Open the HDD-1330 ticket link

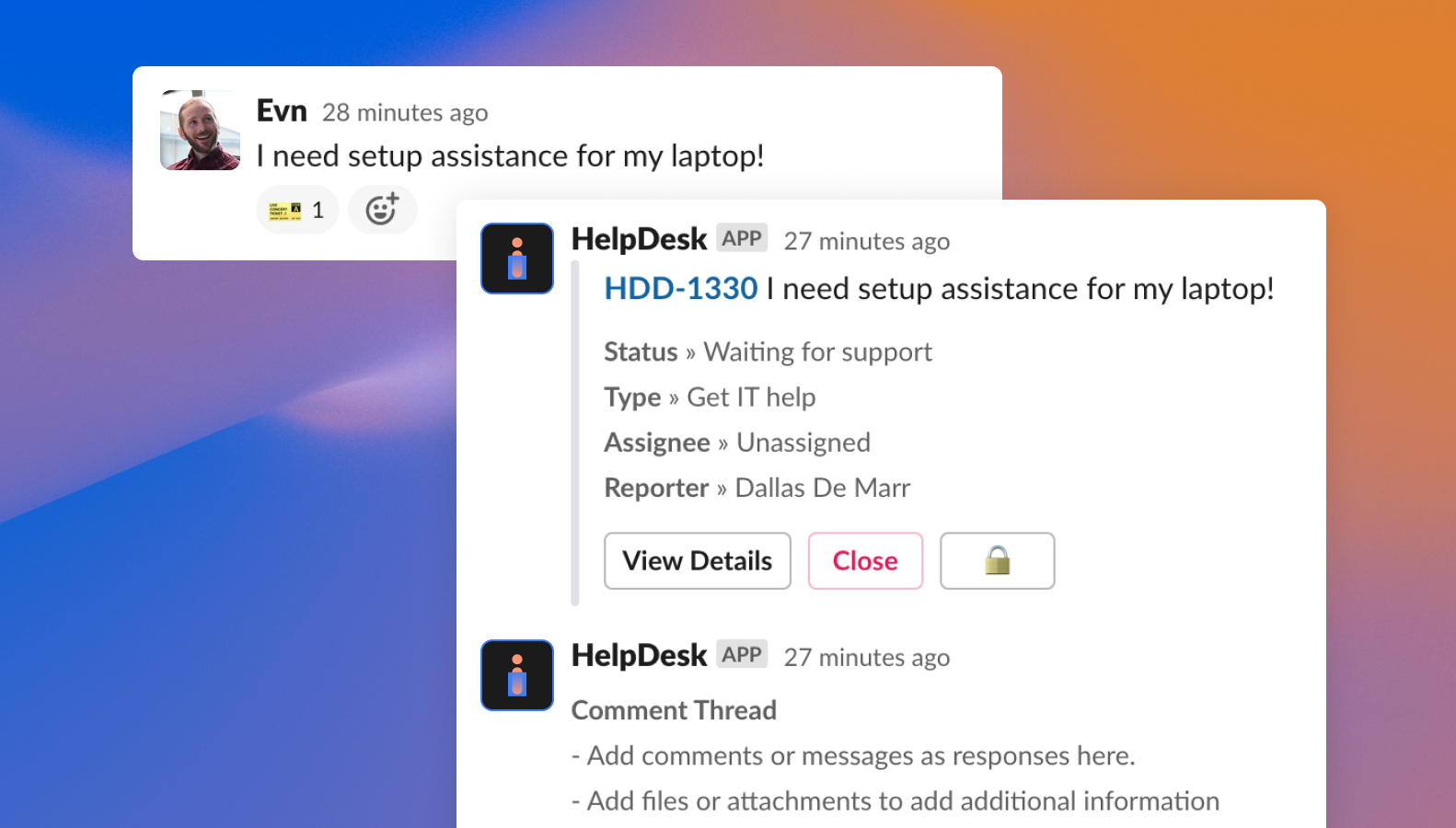tap(680, 289)
